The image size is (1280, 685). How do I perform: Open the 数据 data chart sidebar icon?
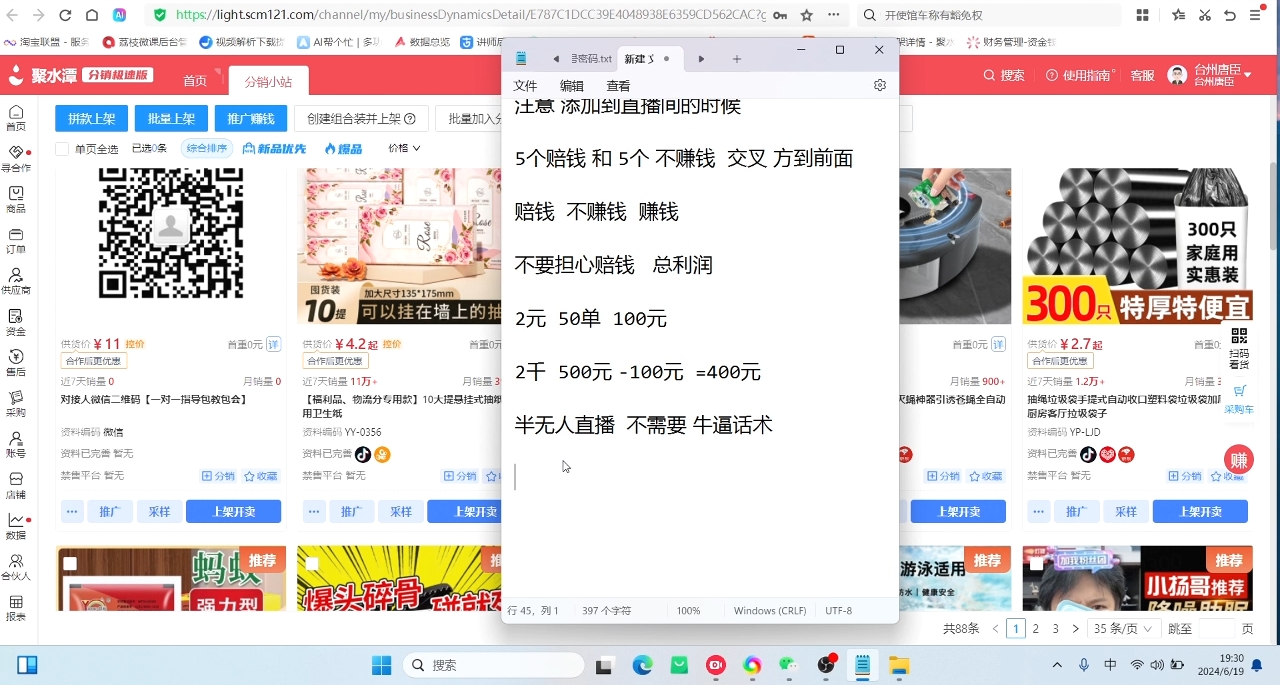[x=16, y=525]
